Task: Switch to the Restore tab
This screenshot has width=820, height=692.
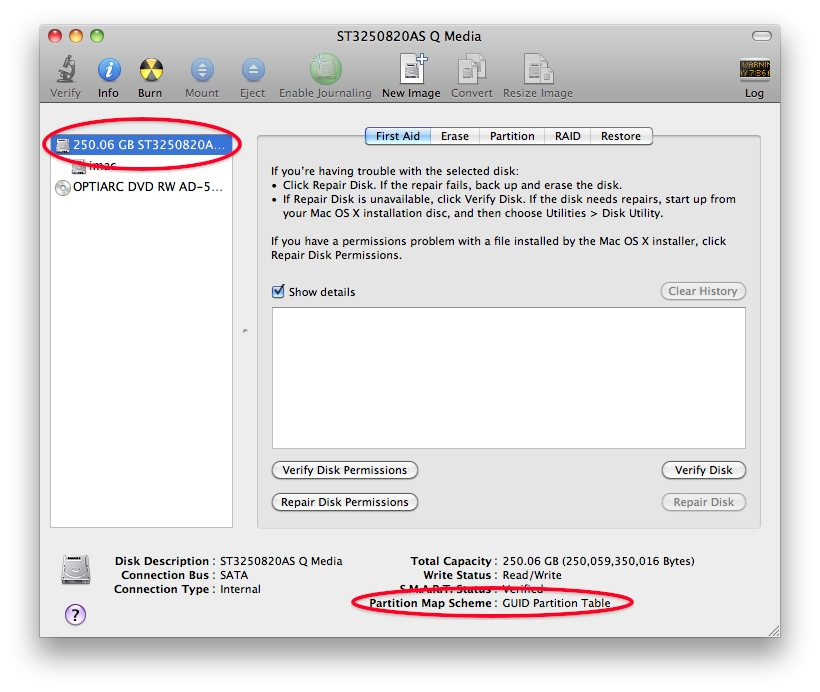Action: pyautogui.click(x=621, y=136)
